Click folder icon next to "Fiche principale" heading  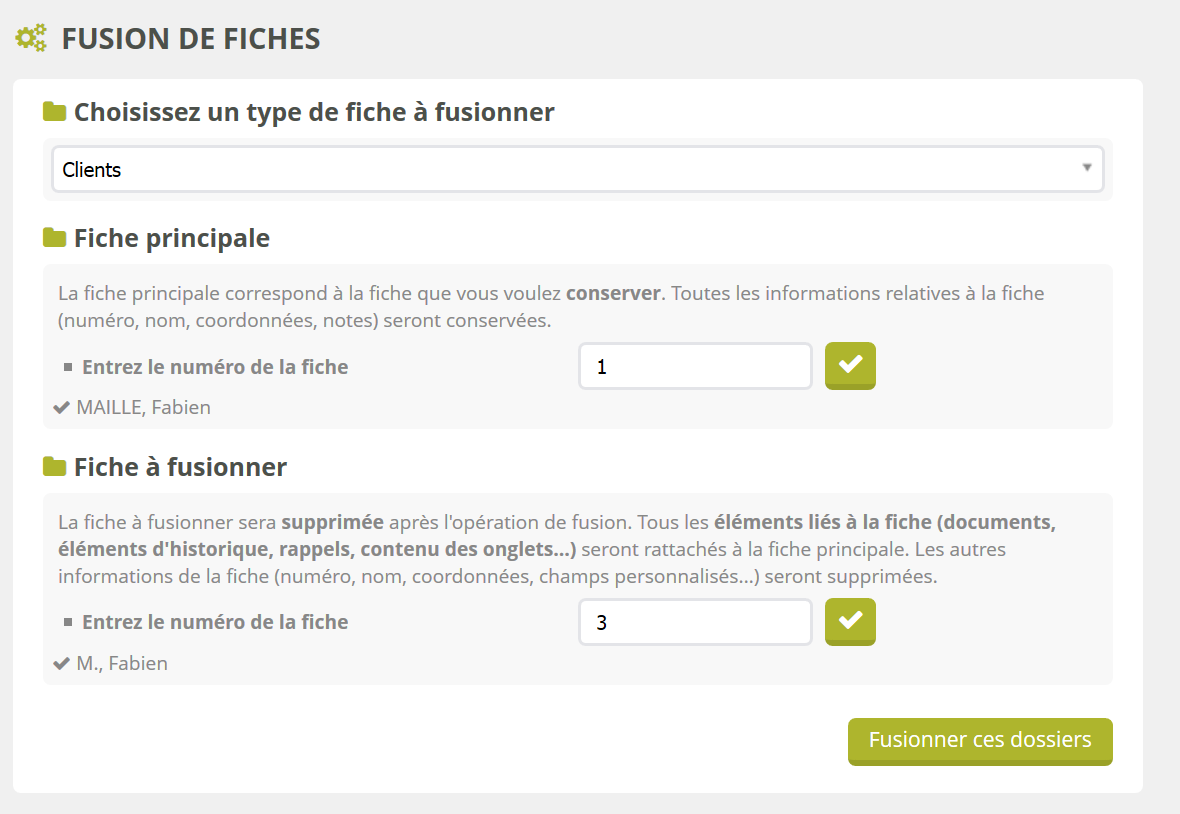point(54,238)
